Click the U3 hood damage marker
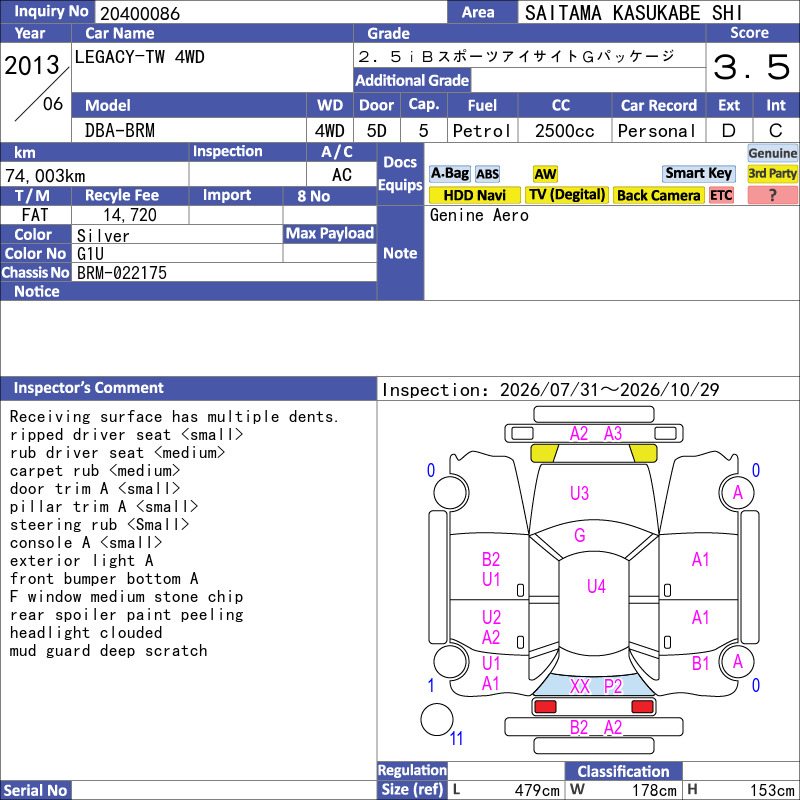The image size is (800, 800). (579, 493)
